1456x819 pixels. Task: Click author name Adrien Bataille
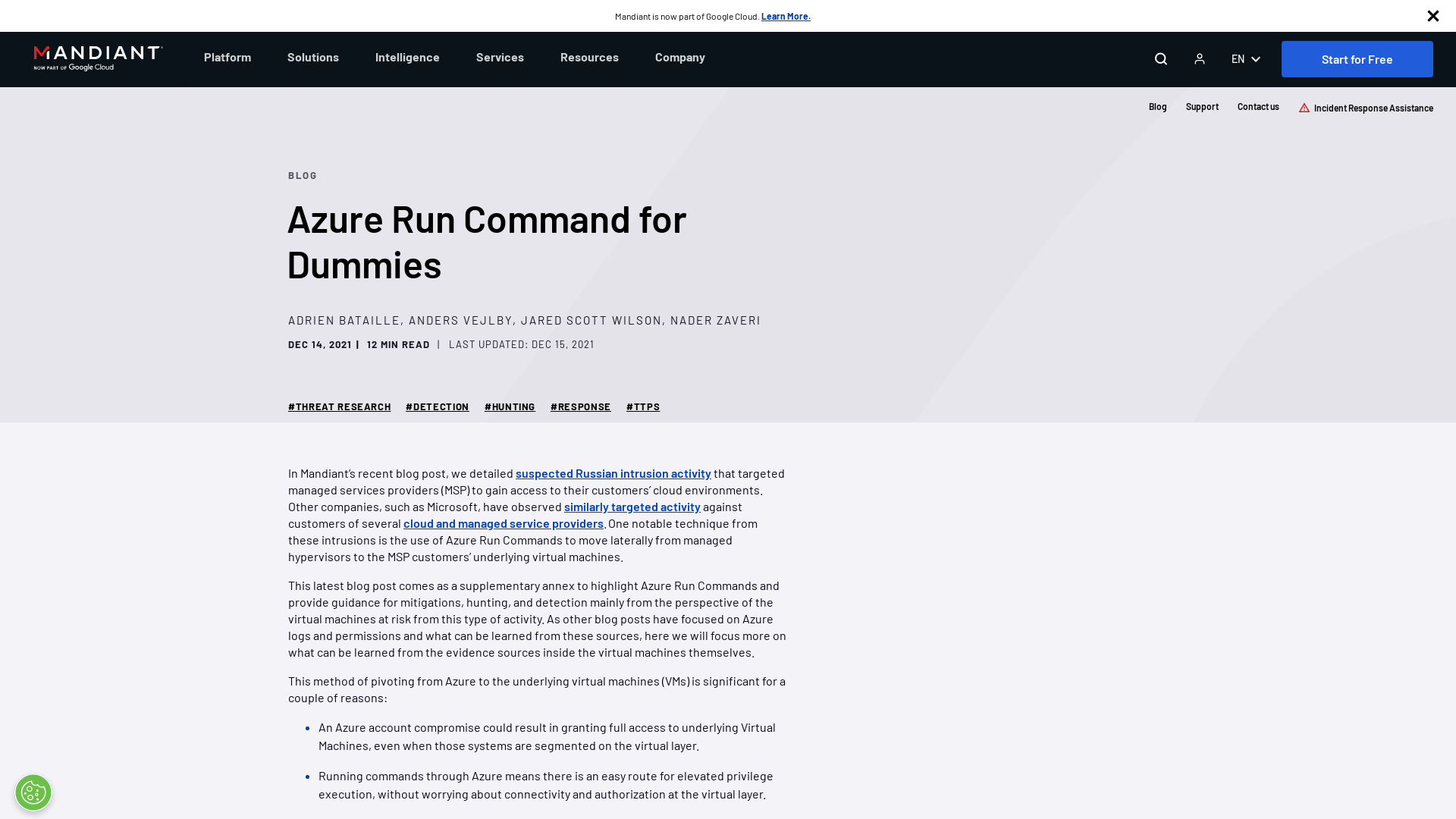point(344,320)
